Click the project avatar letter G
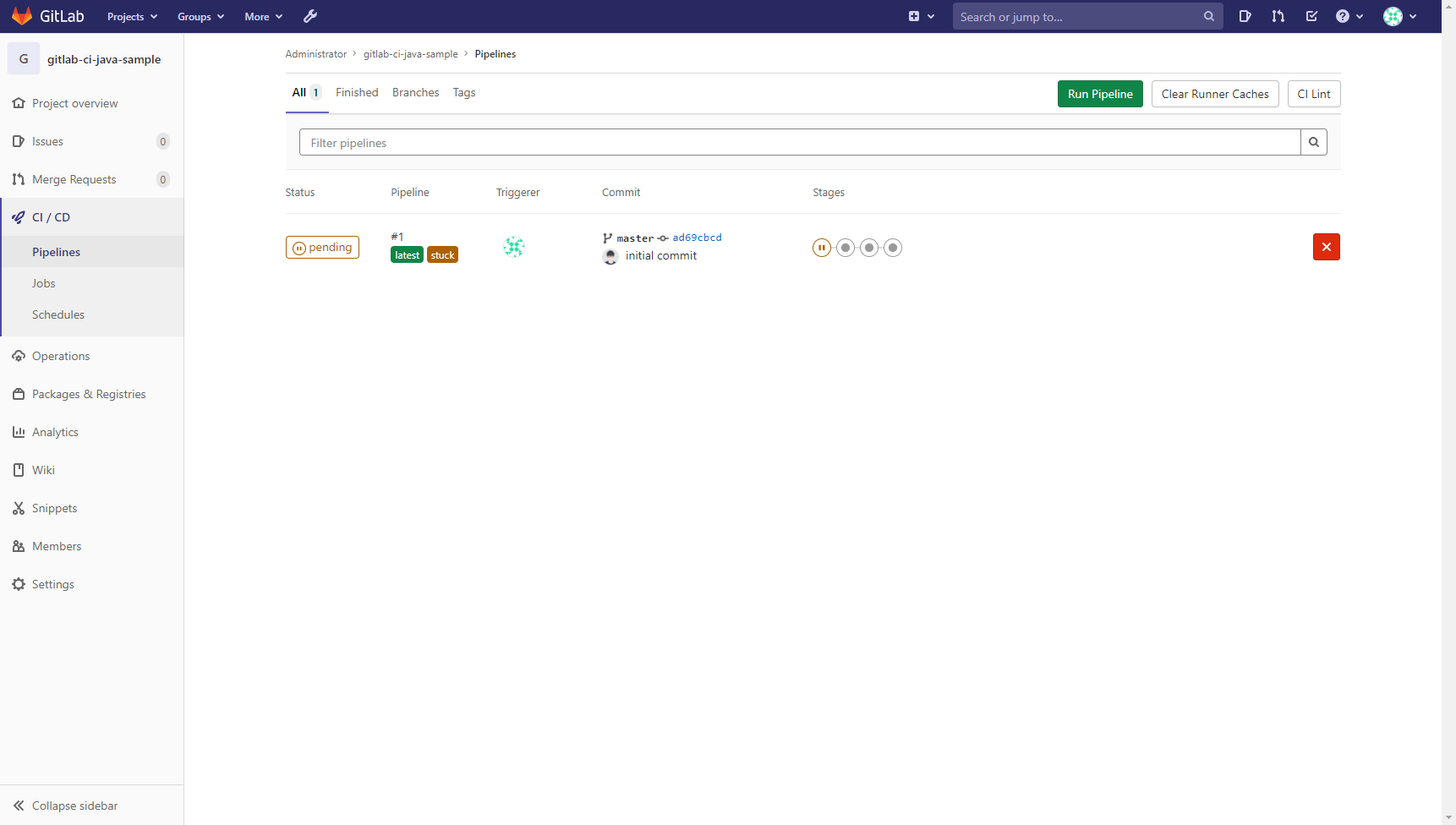Image resolution: width=1456 pixels, height=825 pixels. point(24,59)
